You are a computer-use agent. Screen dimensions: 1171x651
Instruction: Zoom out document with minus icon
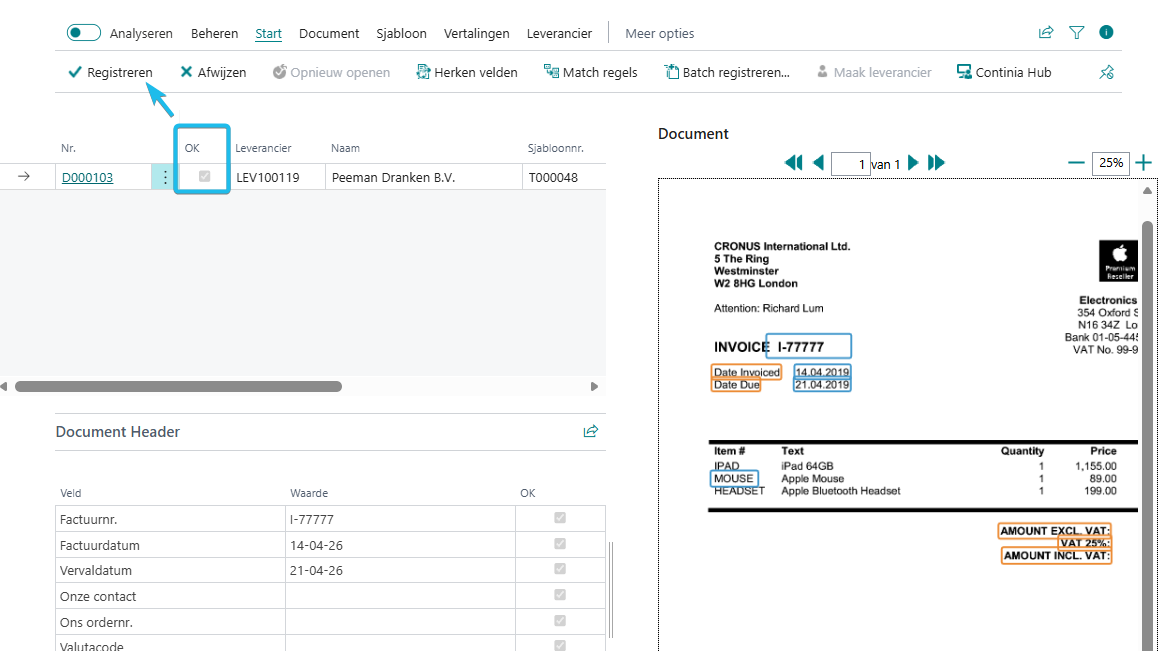pyautogui.click(x=1076, y=163)
